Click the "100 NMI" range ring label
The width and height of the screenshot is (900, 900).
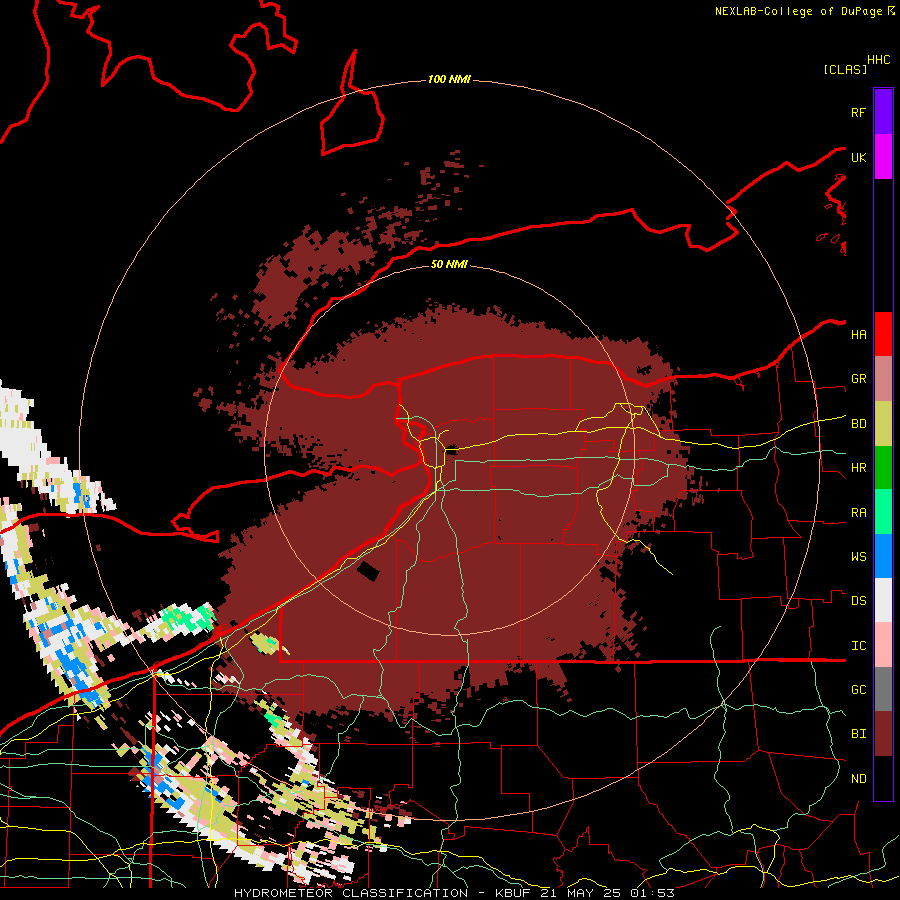(449, 79)
